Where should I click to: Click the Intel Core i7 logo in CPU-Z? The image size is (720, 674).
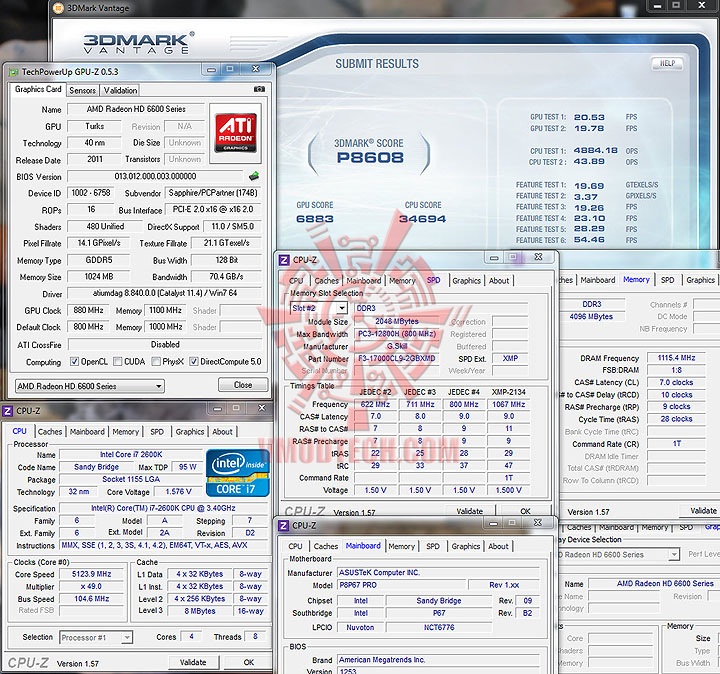(237, 473)
